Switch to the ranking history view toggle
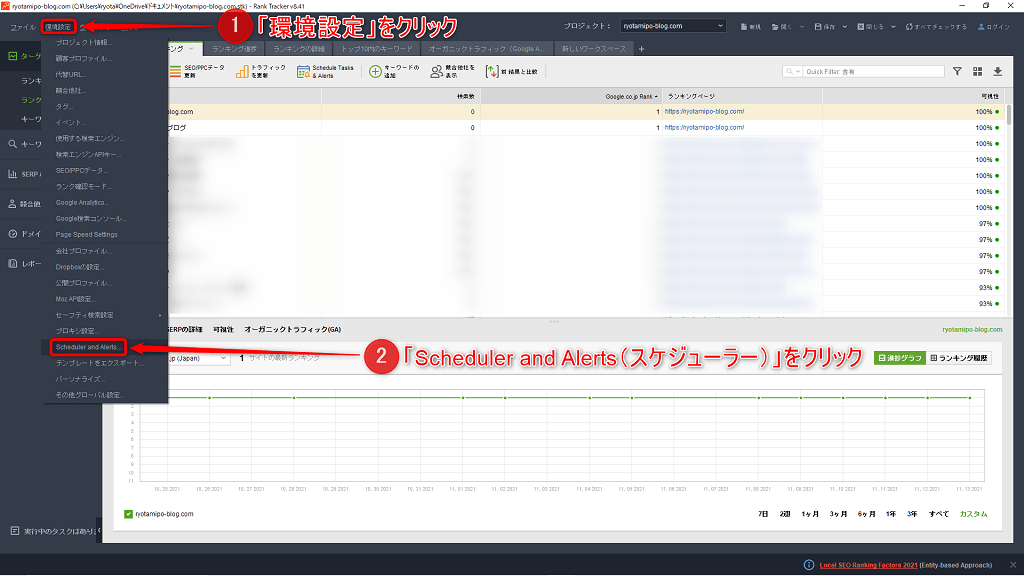This screenshot has width=1024, height=576. 959,358
